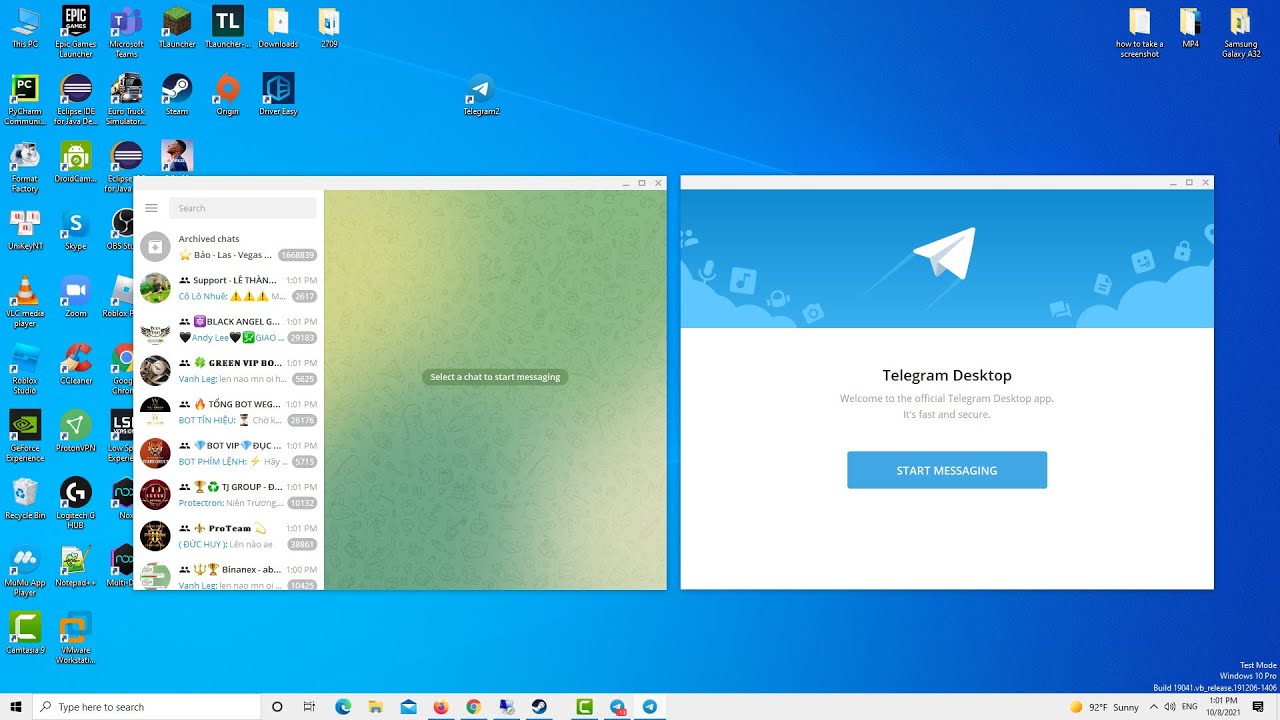The width and height of the screenshot is (1280, 720).
Task: Open the TỔNG BOT WEG... chat
Action: (x=229, y=412)
